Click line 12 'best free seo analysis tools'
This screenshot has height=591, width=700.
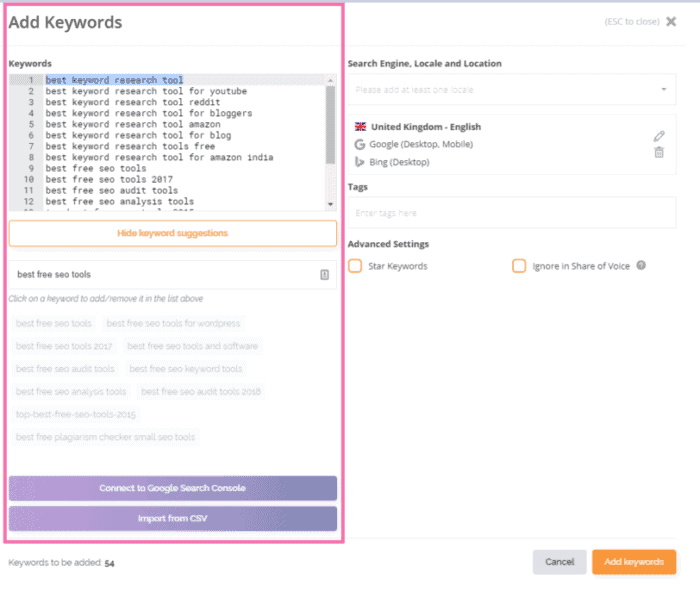[119, 201]
